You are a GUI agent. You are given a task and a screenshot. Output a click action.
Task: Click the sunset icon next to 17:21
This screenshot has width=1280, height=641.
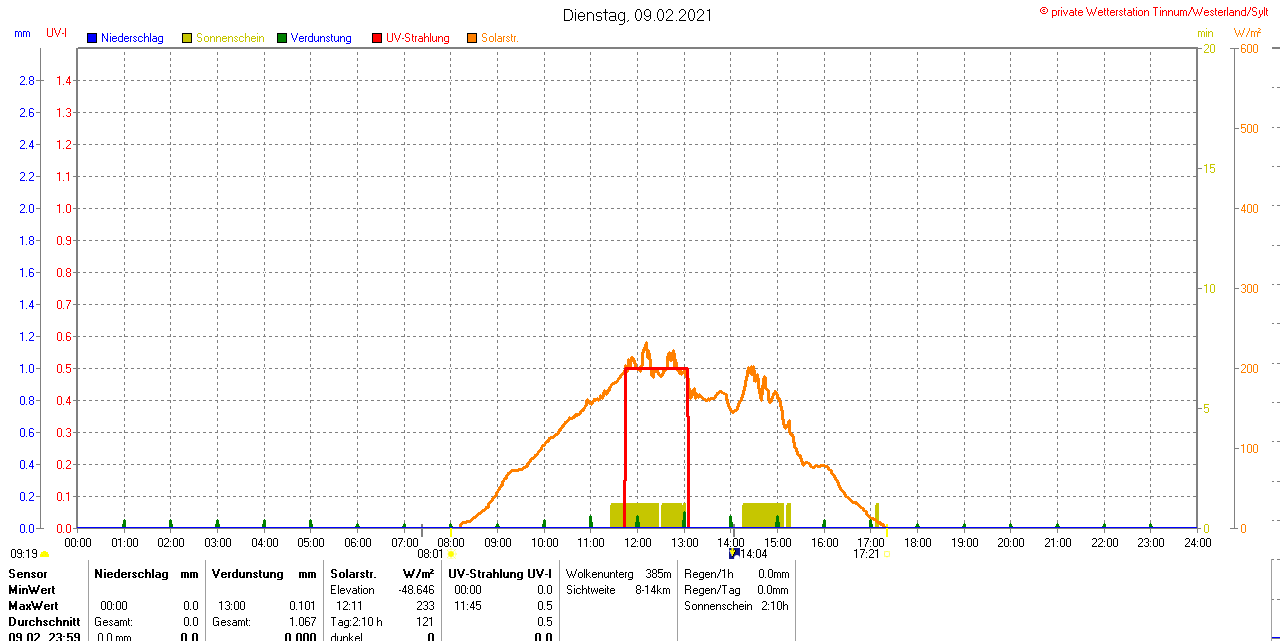[886, 553]
